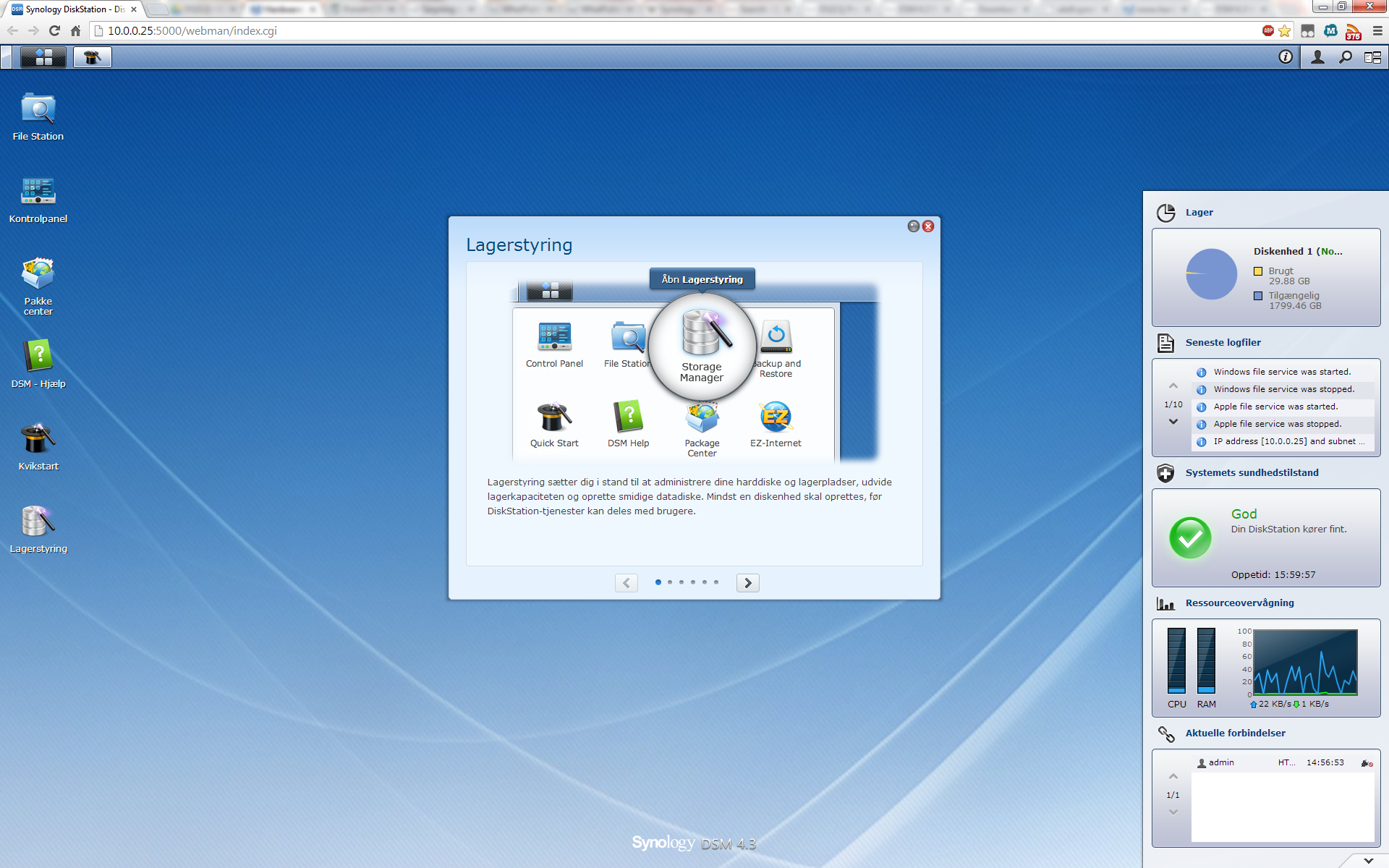Open File Station desktop icon
Screen dimensions: 1389x868
(x=38, y=116)
